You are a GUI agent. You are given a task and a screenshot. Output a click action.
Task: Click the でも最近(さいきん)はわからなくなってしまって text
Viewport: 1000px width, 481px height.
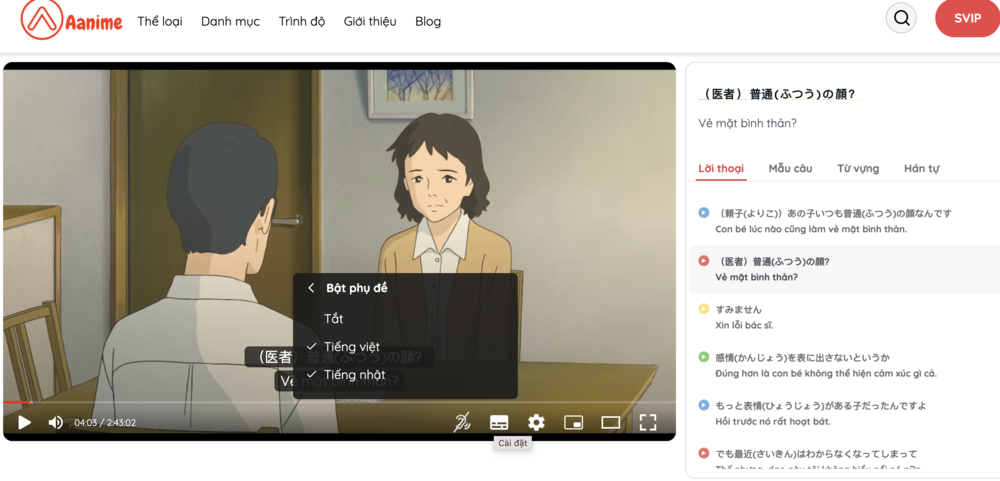[816, 454]
